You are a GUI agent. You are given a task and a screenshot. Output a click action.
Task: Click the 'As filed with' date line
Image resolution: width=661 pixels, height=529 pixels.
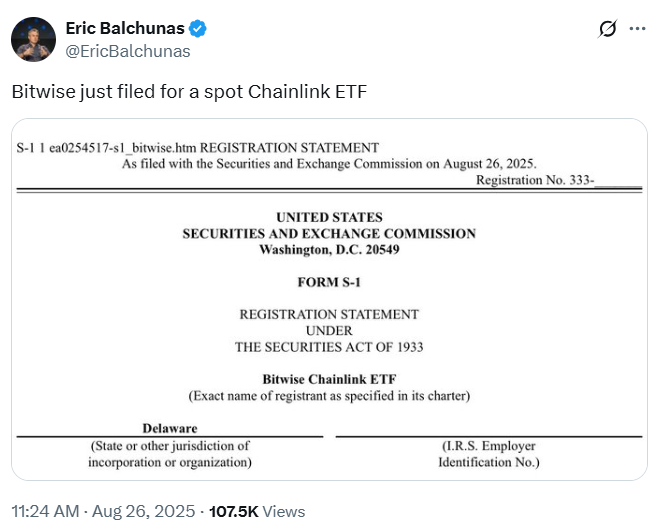[329, 163]
